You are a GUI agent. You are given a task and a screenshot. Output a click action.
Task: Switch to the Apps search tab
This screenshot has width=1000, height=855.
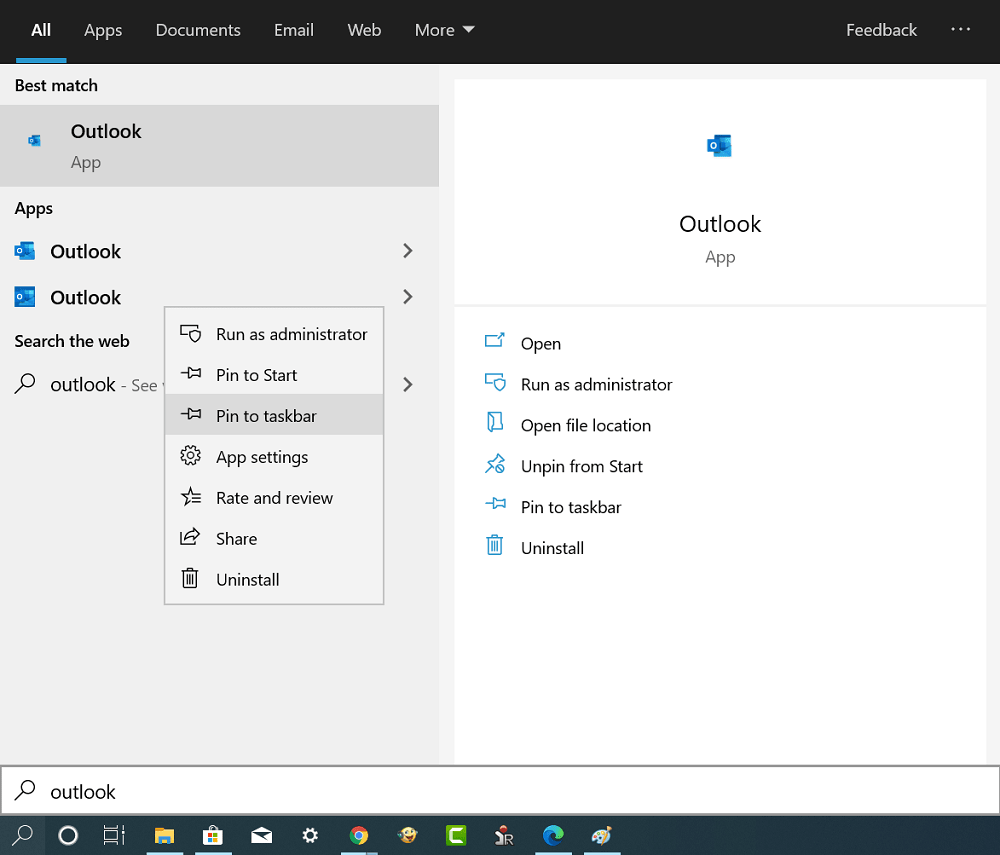(103, 30)
